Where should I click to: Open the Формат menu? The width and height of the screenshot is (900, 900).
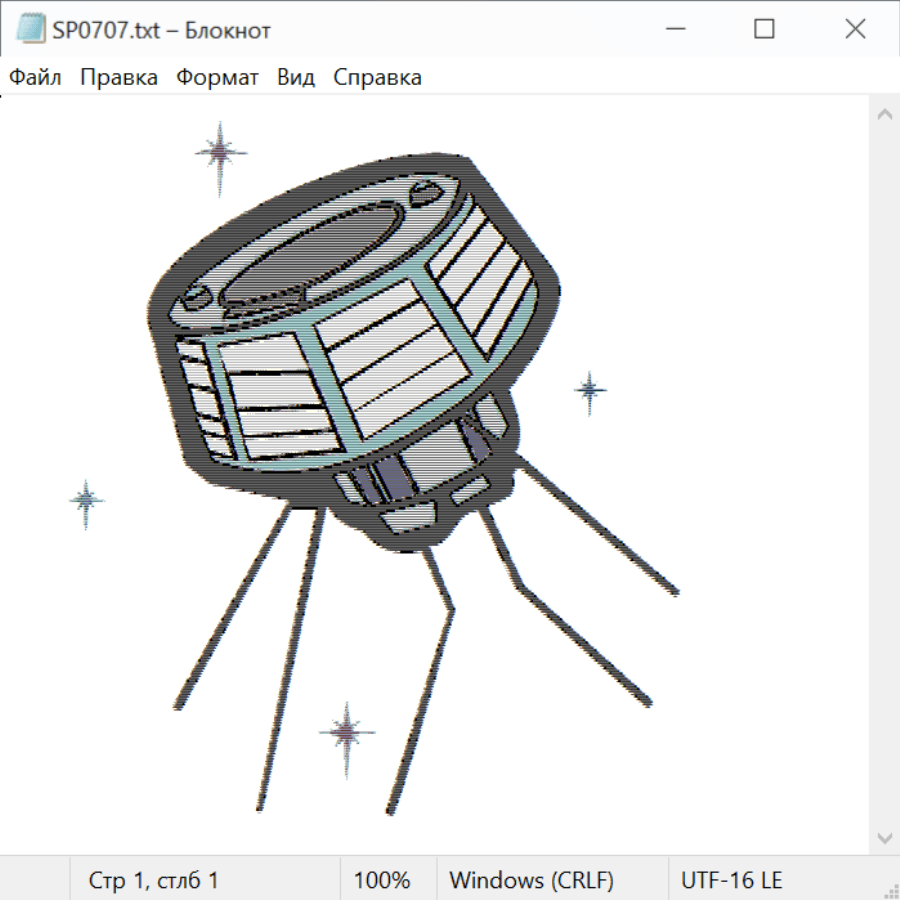click(217, 78)
